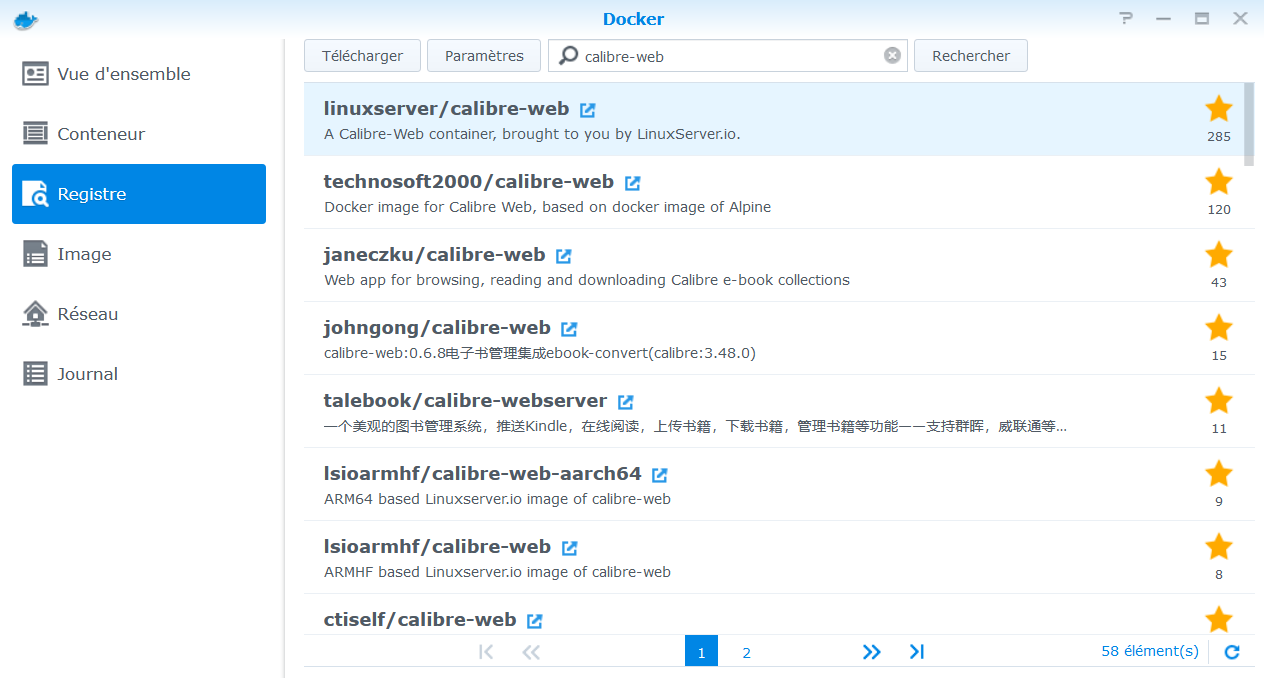1264x678 pixels.
Task: Select the janeczku/calibre-web image name
Action: point(434,255)
